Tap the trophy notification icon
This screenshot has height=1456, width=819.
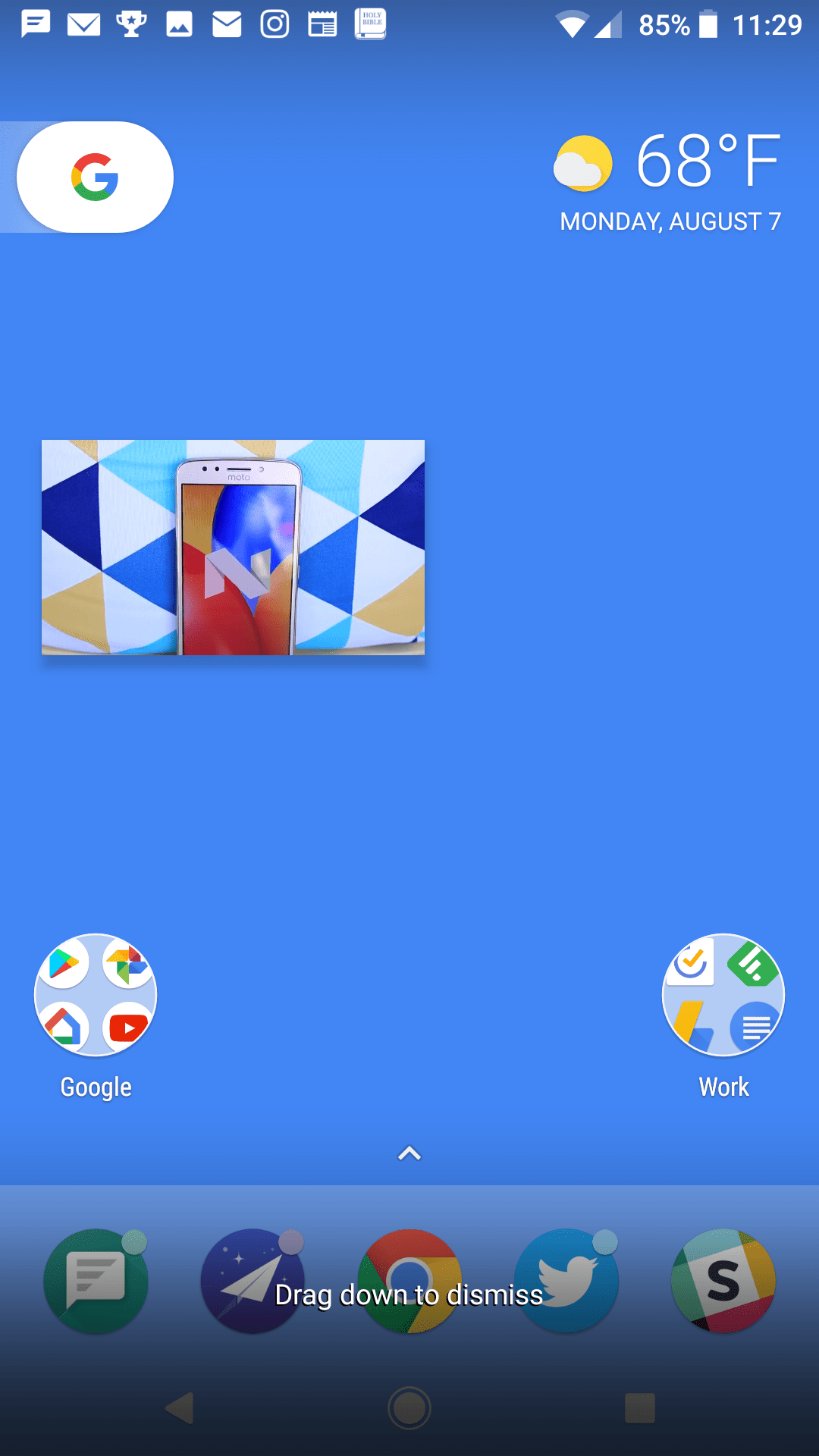pos(131,24)
